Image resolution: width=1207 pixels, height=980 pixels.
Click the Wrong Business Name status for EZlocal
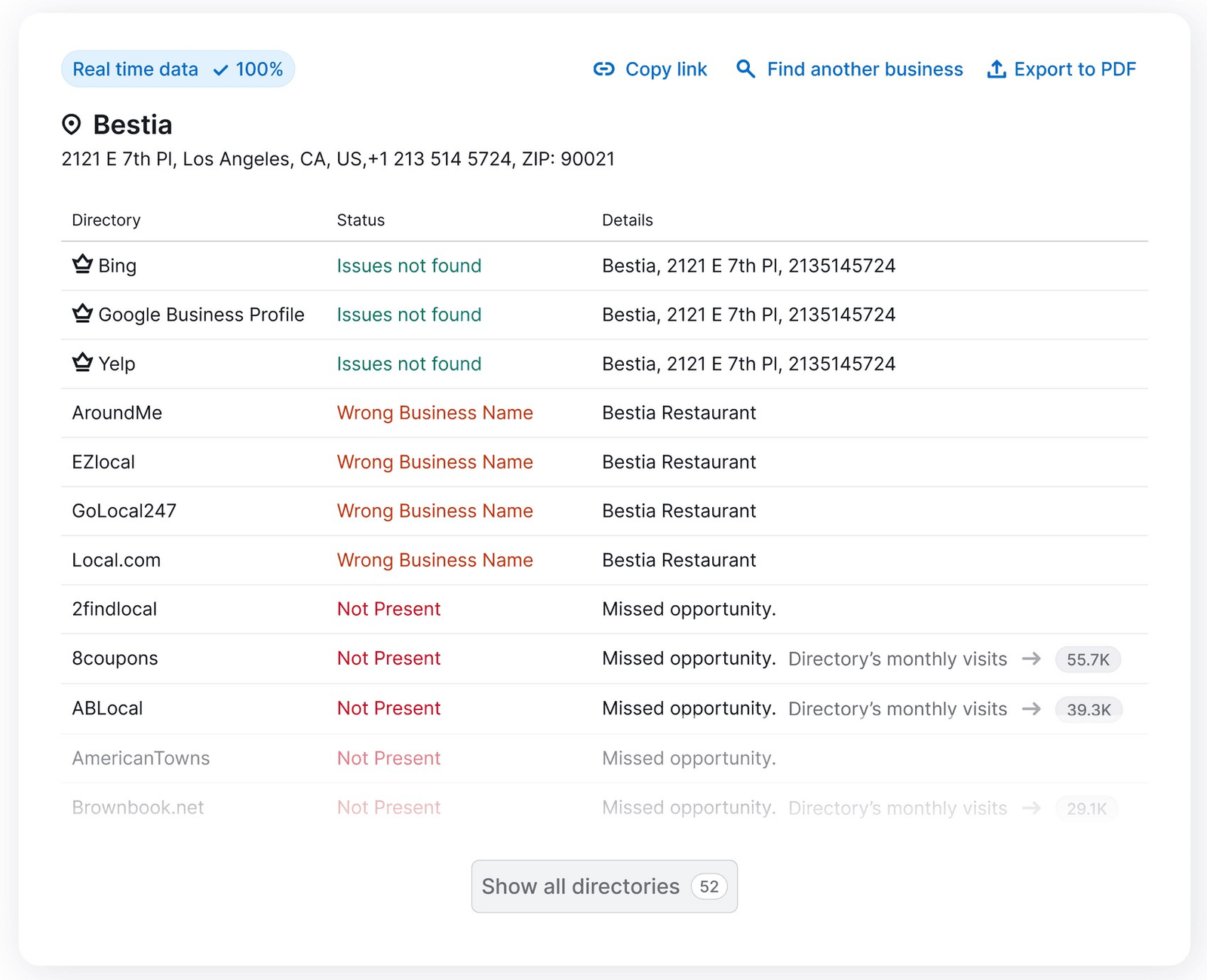(x=435, y=462)
